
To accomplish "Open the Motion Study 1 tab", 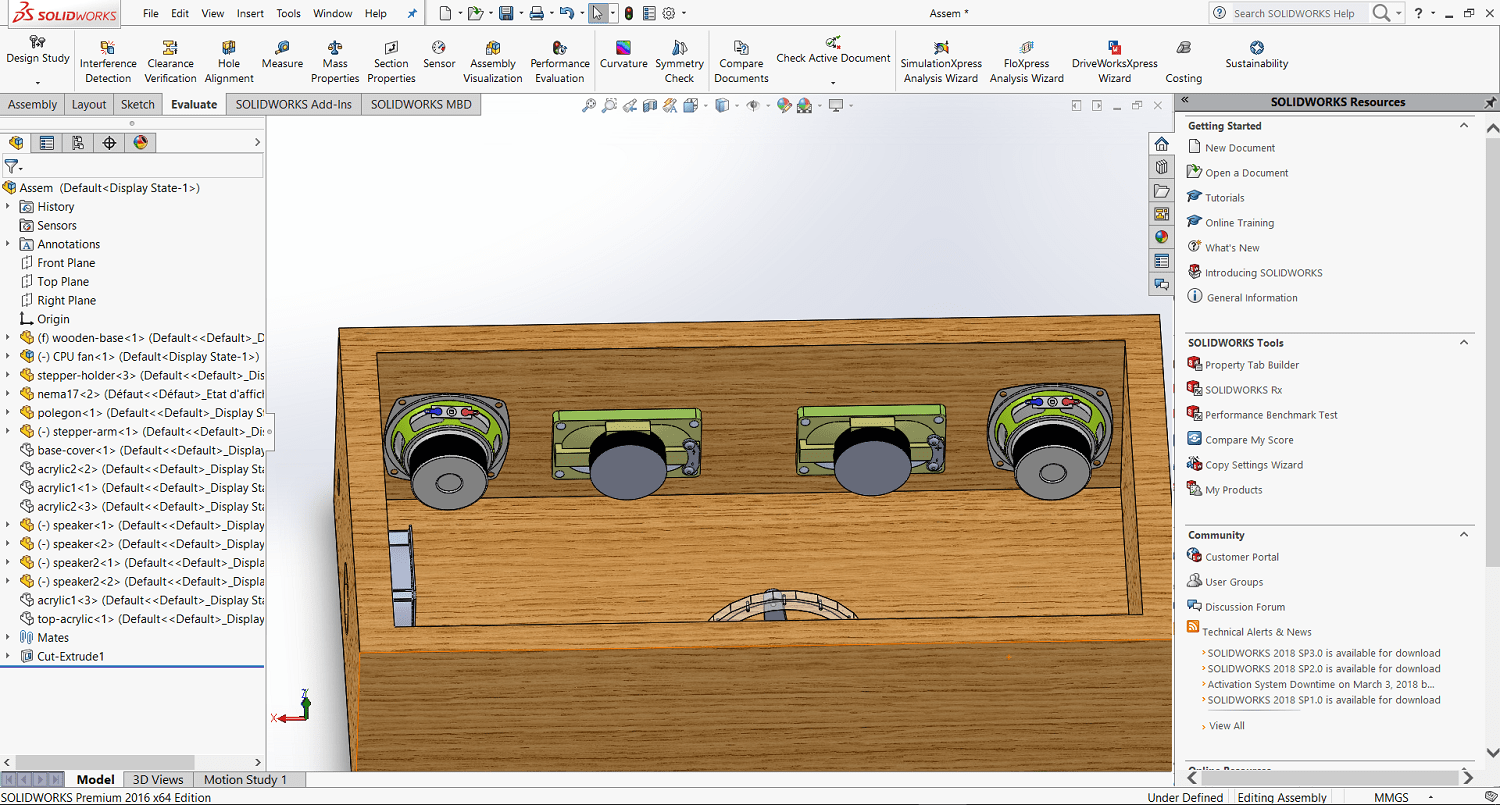I will (x=245, y=780).
